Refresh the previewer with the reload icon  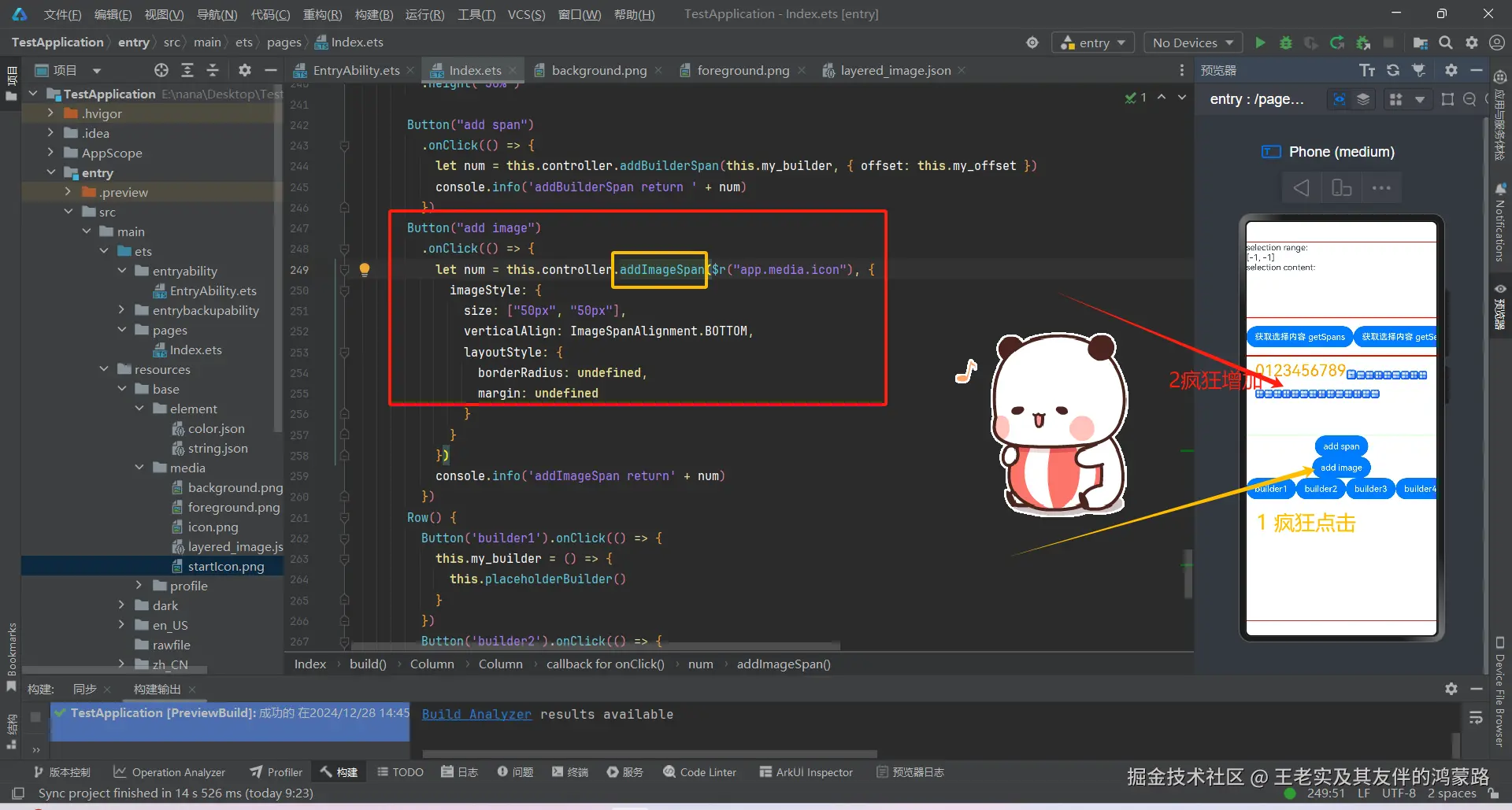[1392, 69]
